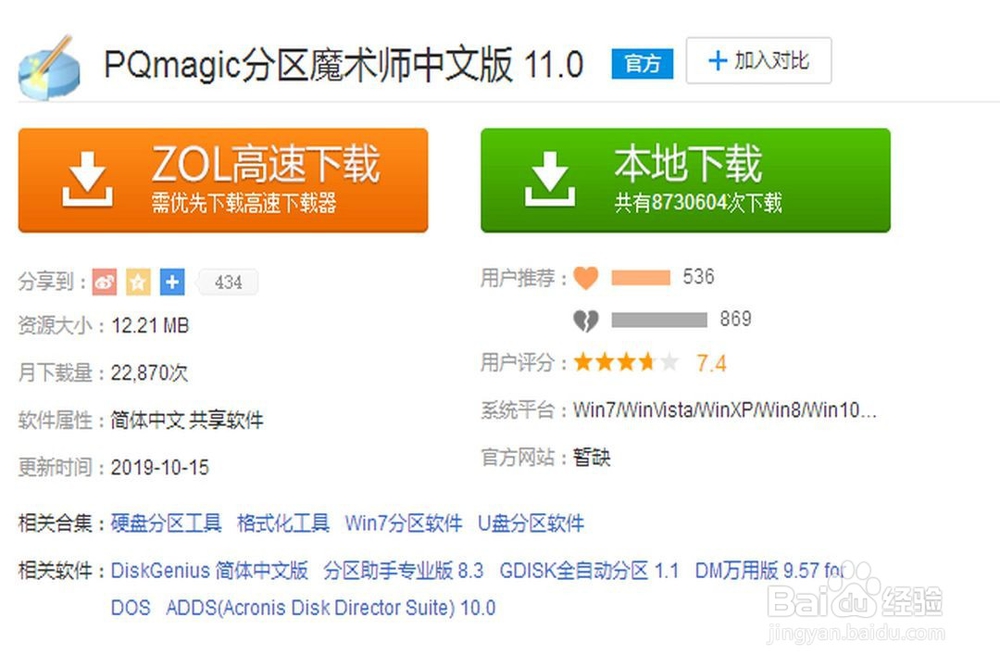The width and height of the screenshot is (1000, 667).
Task: Open the DiskGenius 简体中文版 related software link
Action: point(209,570)
